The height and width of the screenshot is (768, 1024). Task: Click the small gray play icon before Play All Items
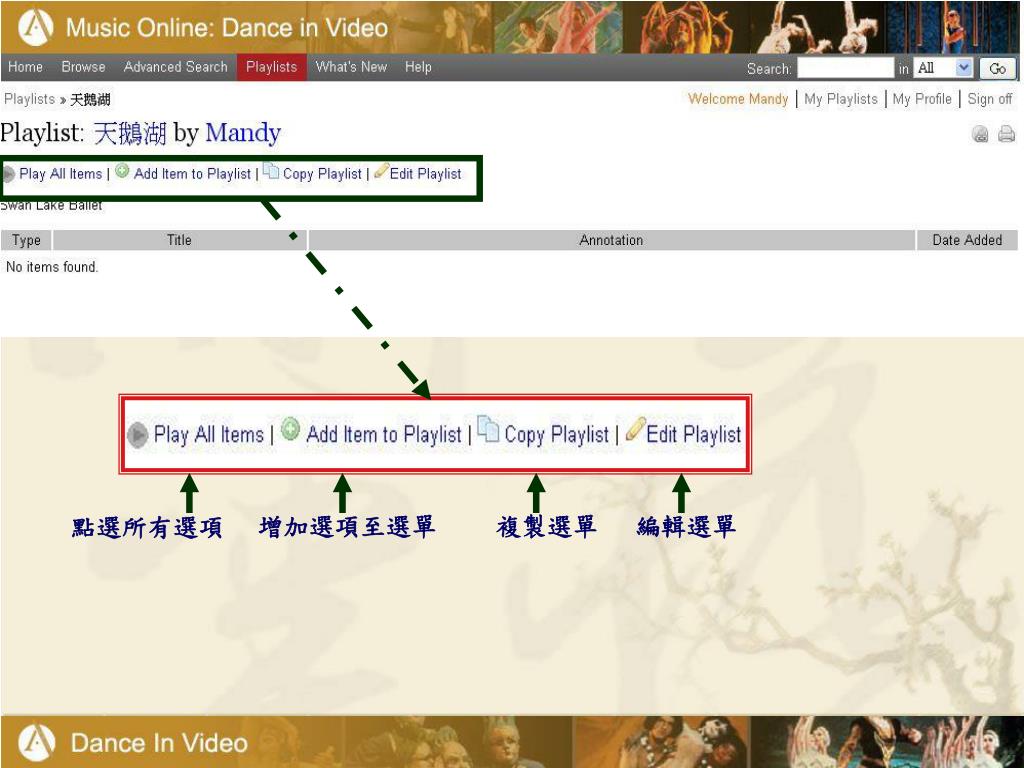(8, 174)
